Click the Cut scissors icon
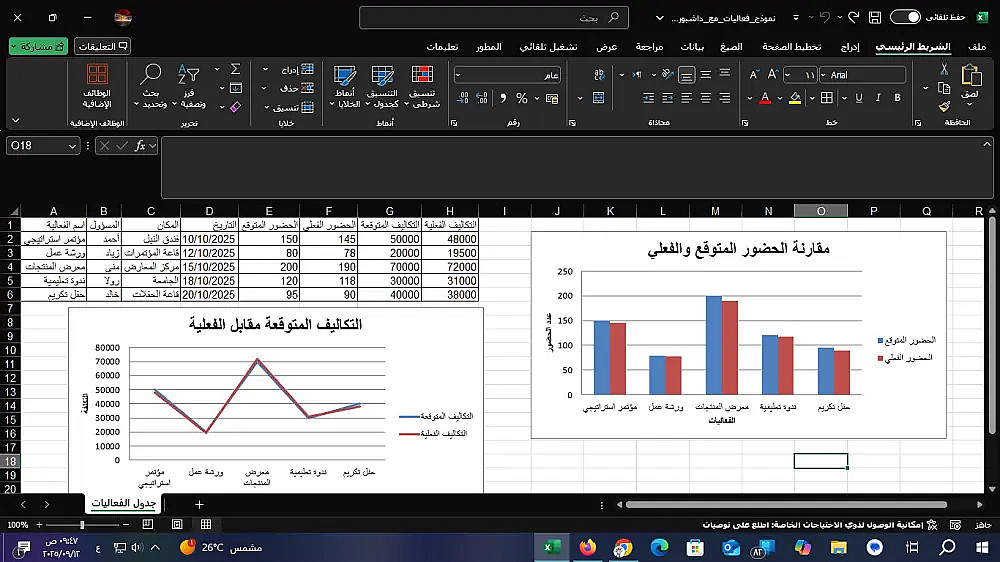The width and height of the screenshot is (1000, 562). pos(945,69)
